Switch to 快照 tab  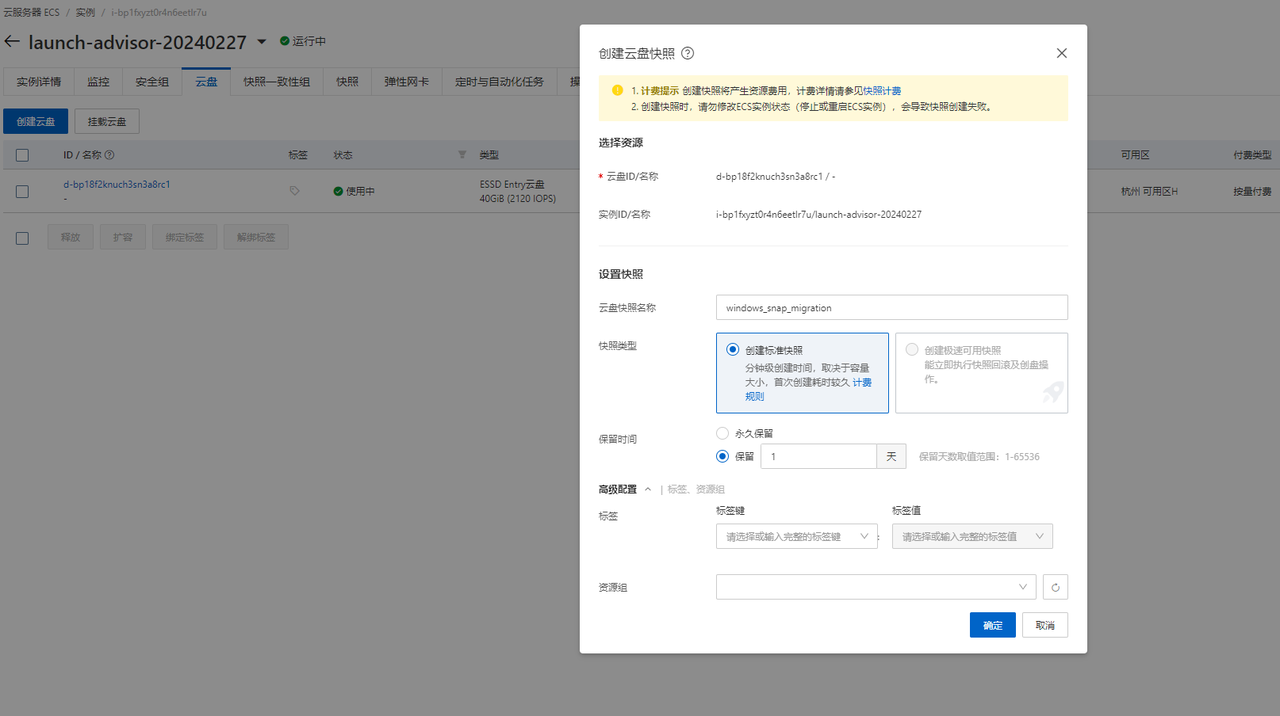point(347,82)
